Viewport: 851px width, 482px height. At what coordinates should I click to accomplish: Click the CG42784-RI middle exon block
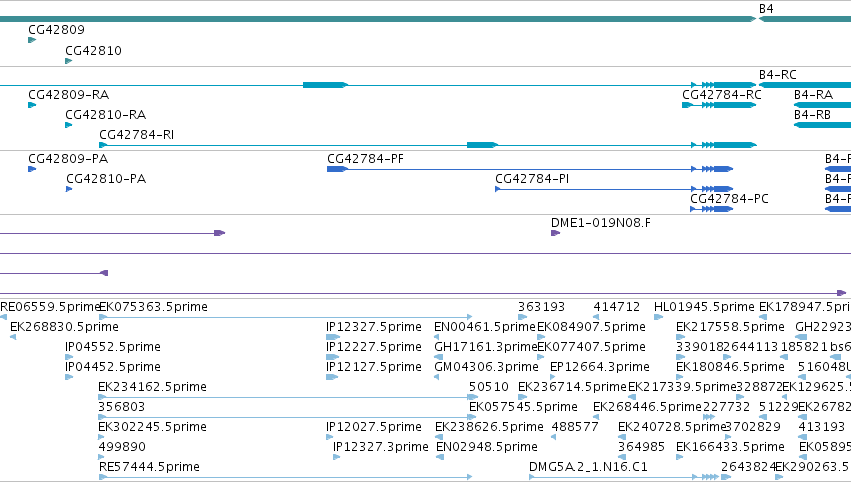click(482, 145)
